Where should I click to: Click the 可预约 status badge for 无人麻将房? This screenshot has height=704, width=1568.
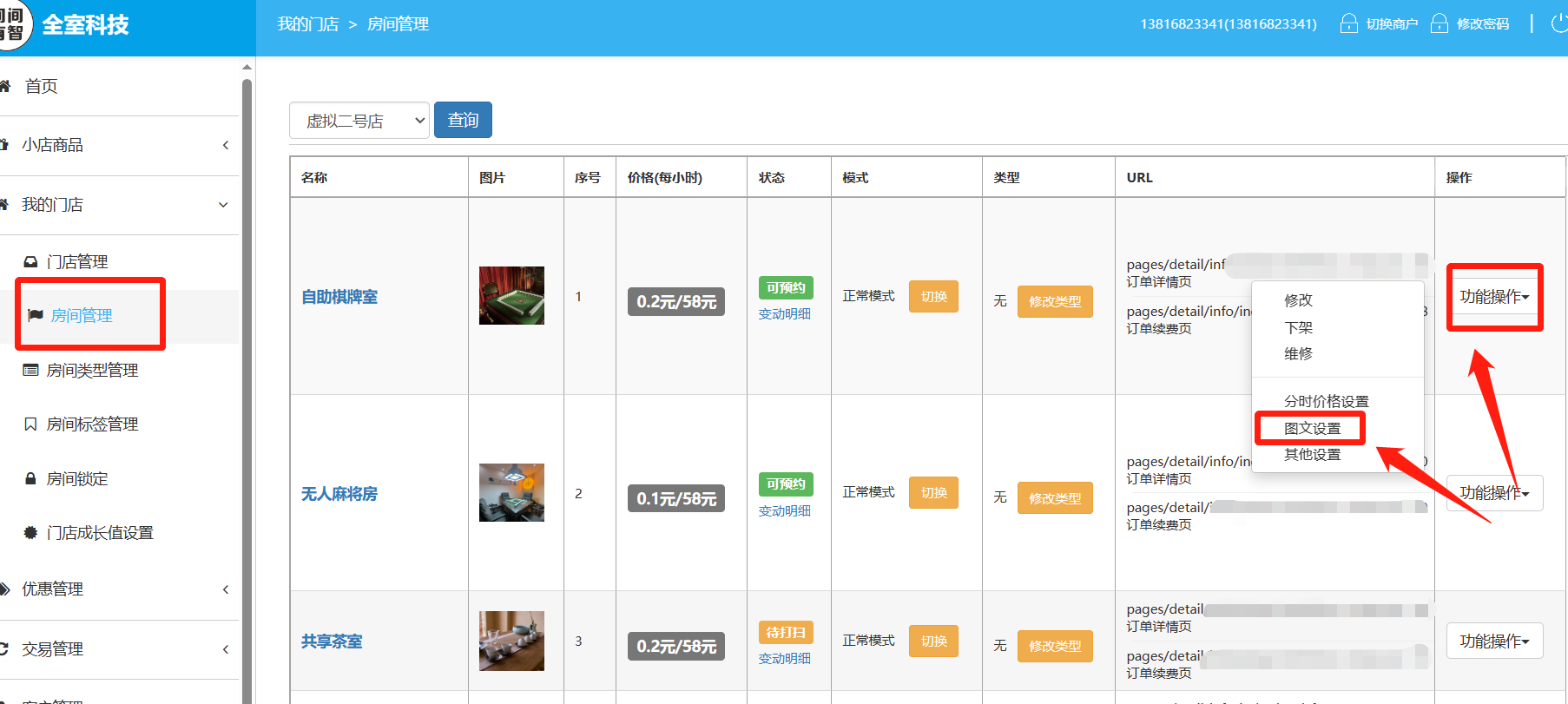click(786, 484)
